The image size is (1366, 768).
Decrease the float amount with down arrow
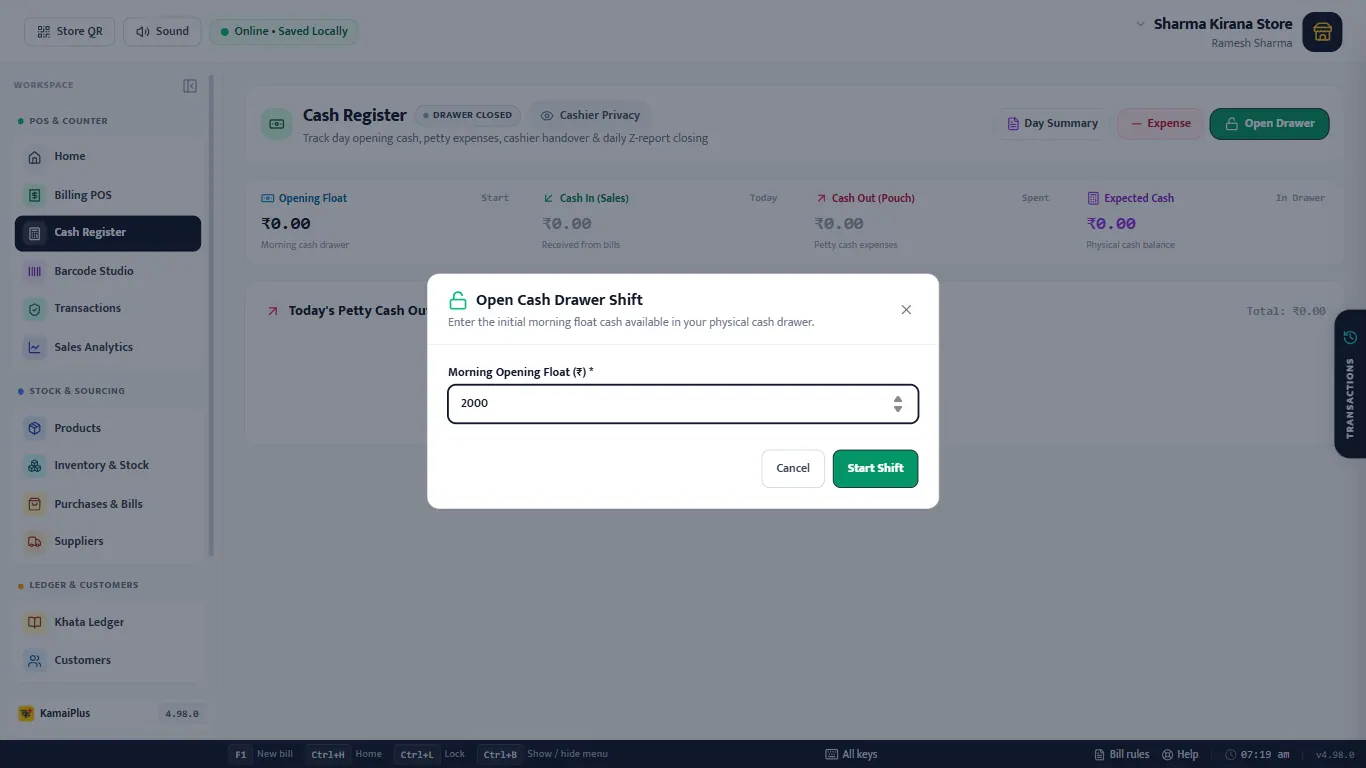(x=898, y=409)
